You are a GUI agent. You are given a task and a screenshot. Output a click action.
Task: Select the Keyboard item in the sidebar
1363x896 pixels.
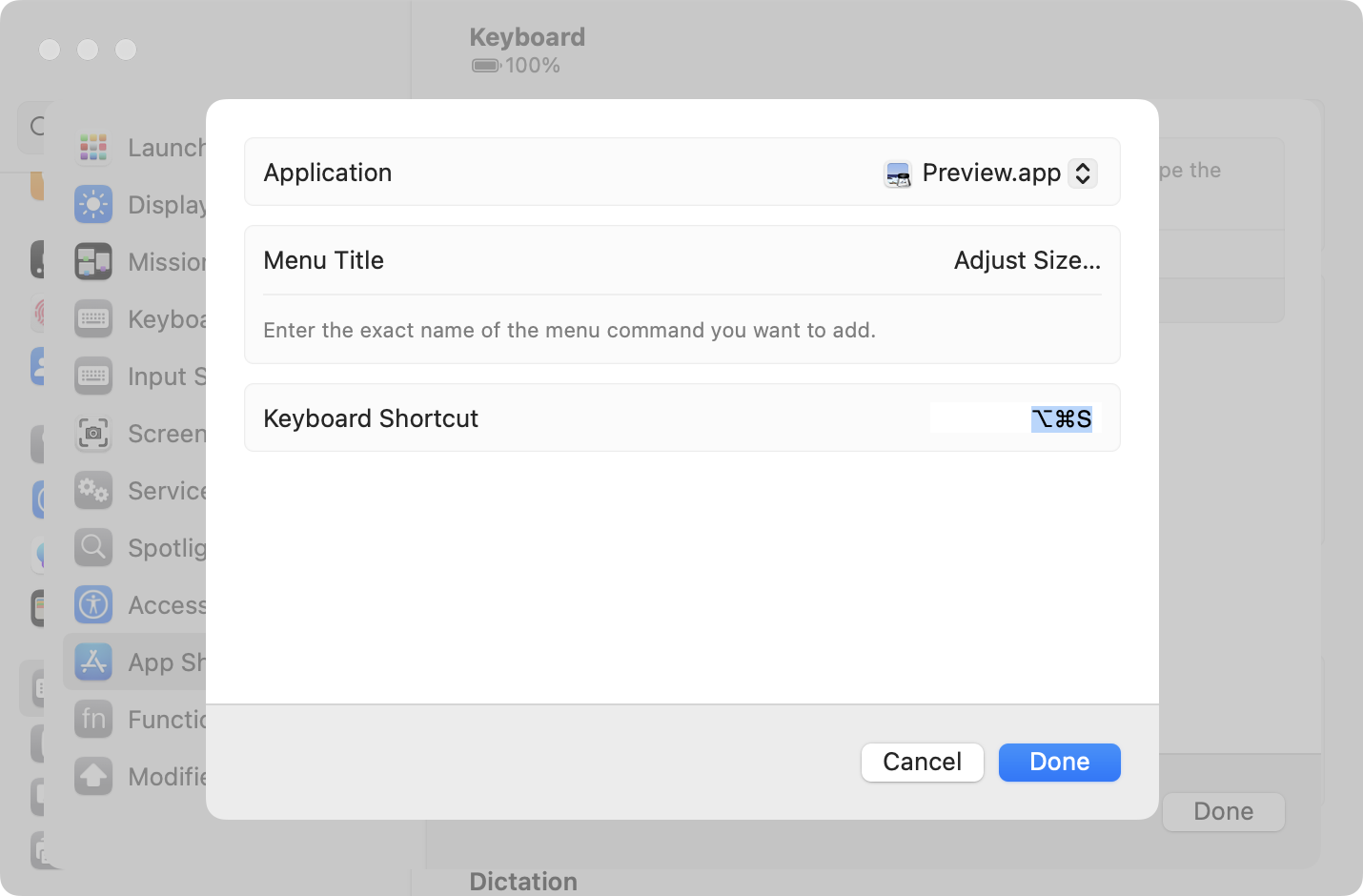point(140,318)
